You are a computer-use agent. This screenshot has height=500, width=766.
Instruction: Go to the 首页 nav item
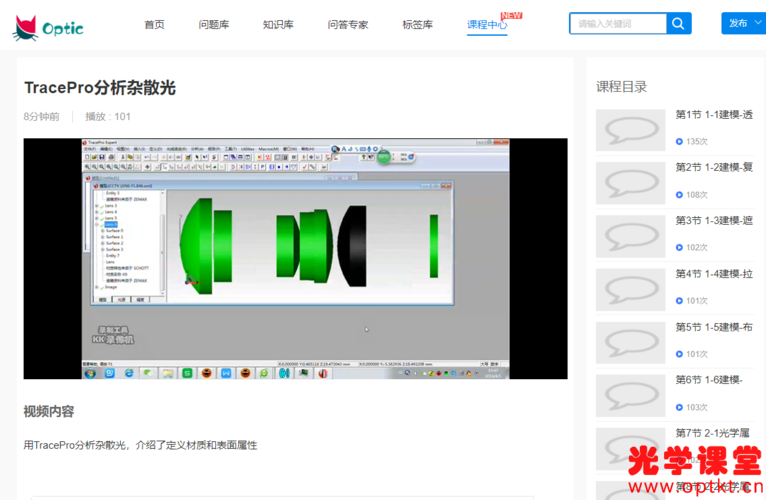(x=154, y=24)
